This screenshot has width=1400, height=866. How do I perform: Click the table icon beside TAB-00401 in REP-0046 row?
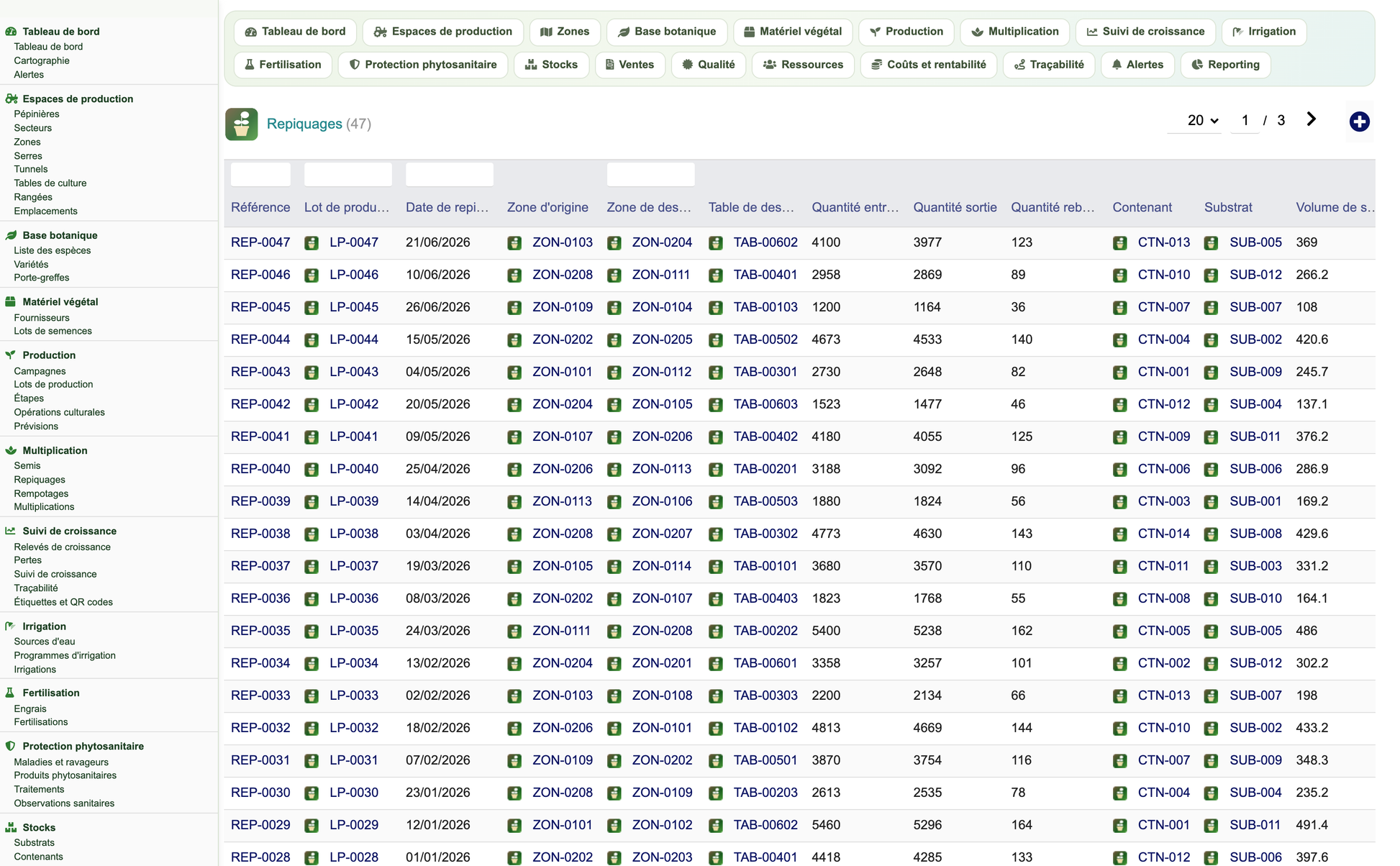pos(716,275)
